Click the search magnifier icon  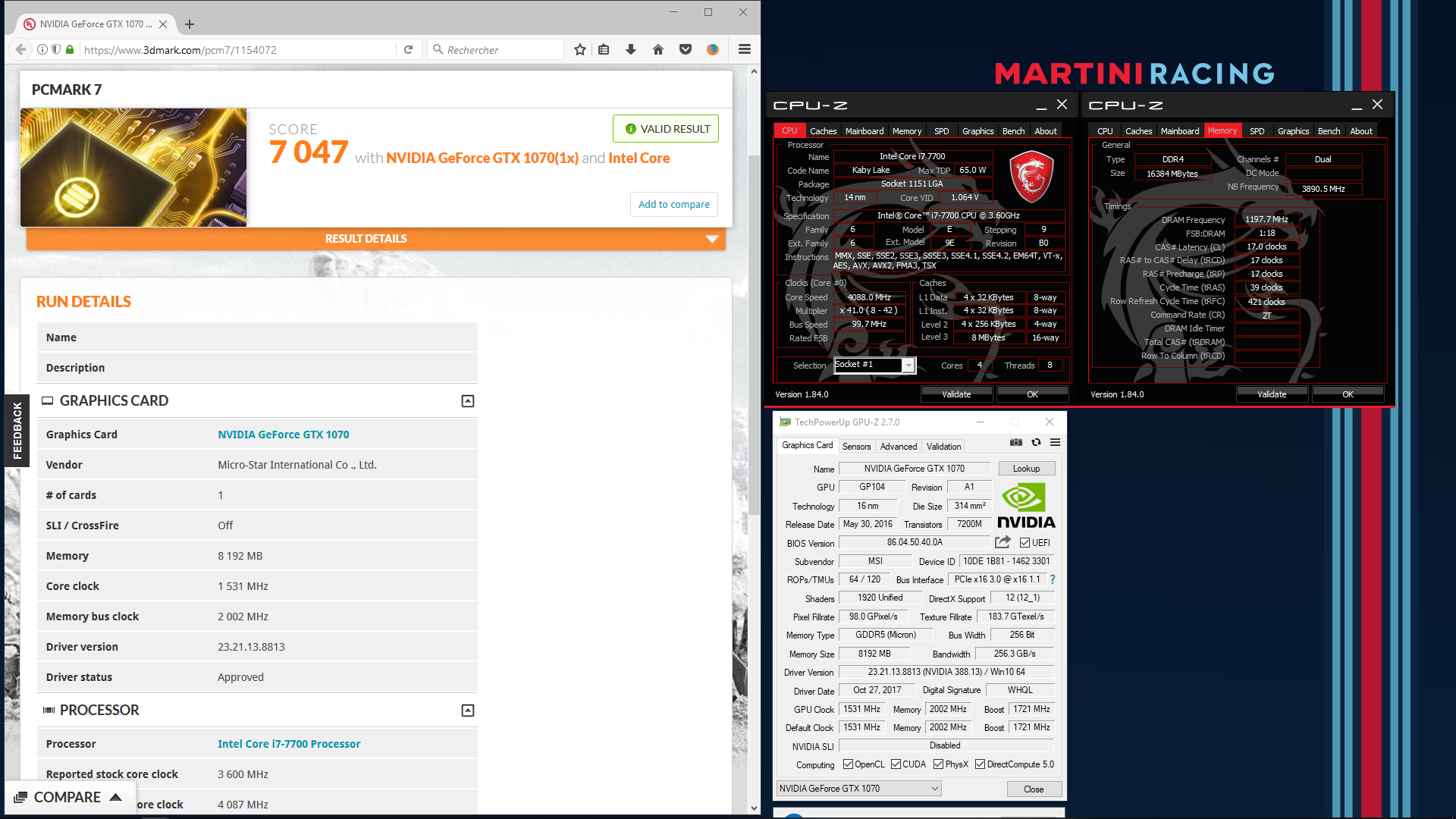click(x=438, y=49)
